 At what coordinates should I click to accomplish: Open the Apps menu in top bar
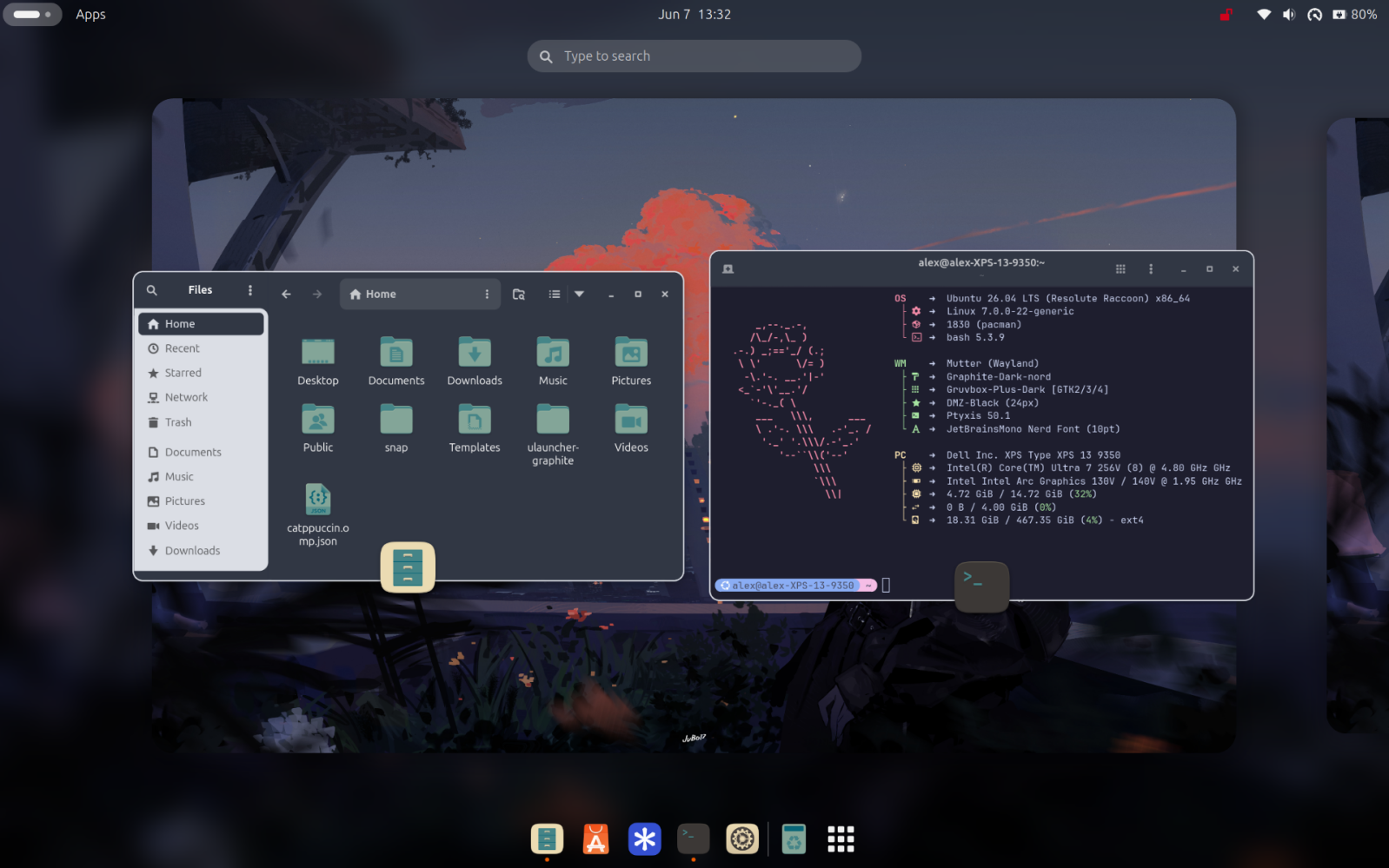pyautogui.click(x=90, y=15)
